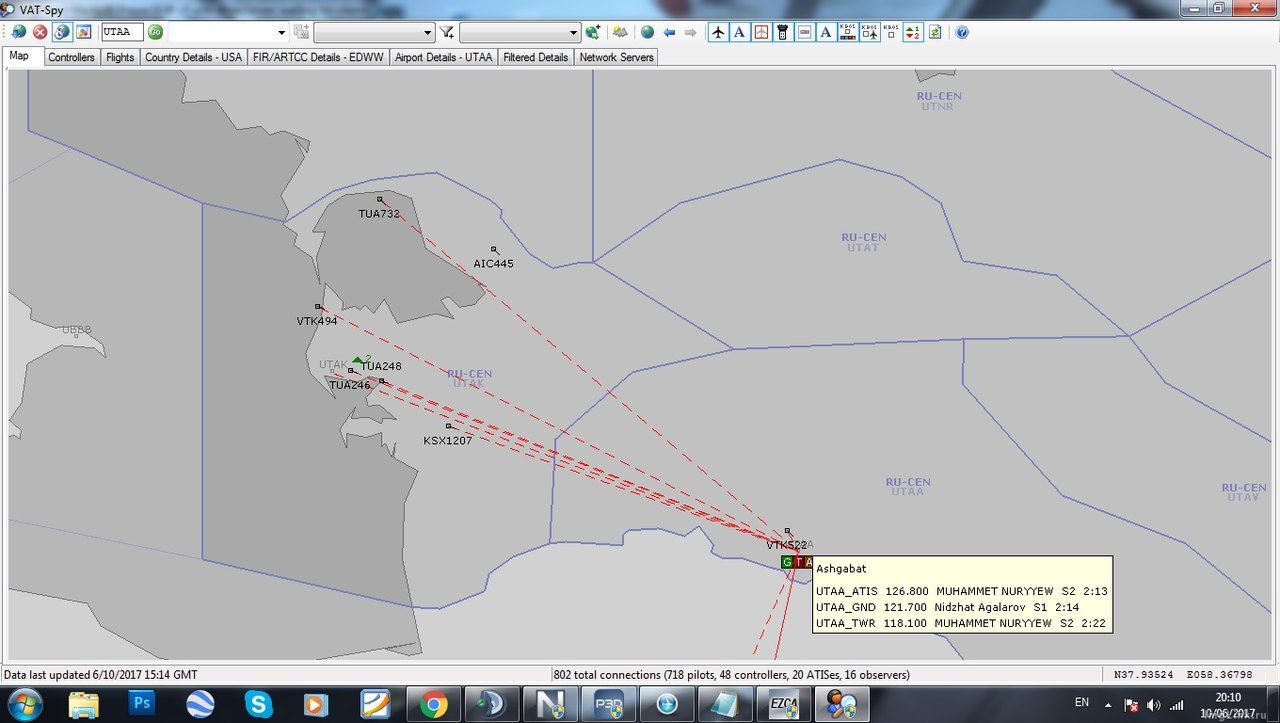Open the first grayed combo box dropdown

[x=427, y=32]
